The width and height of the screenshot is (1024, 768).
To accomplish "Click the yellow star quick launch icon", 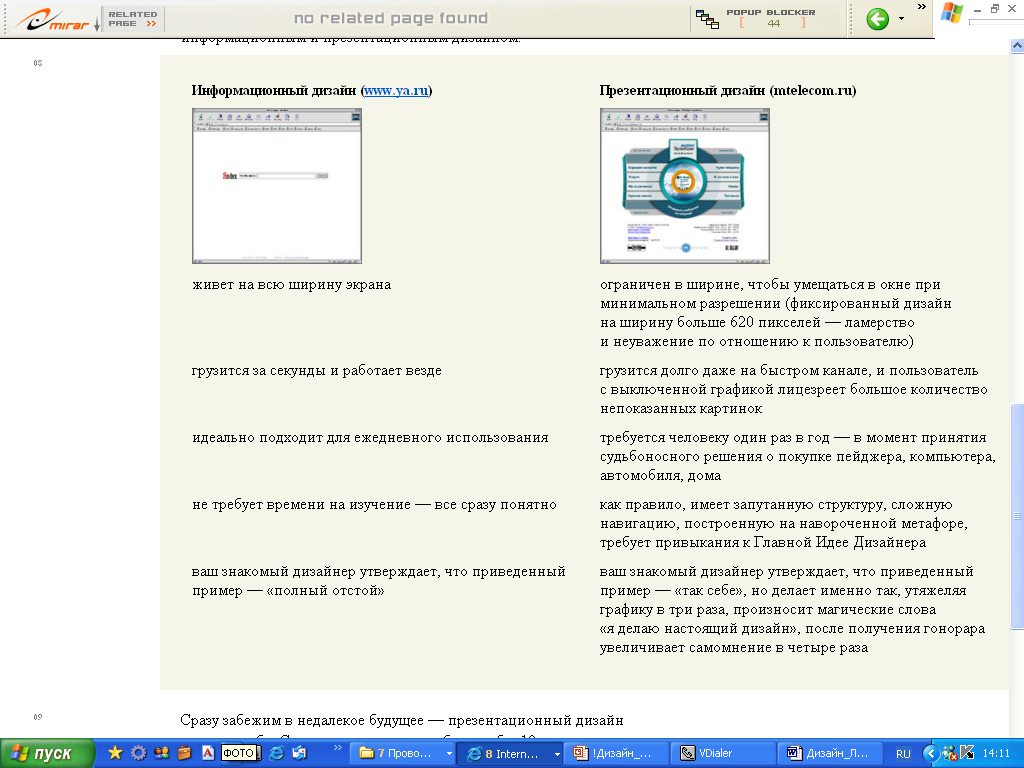I will click(116, 753).
